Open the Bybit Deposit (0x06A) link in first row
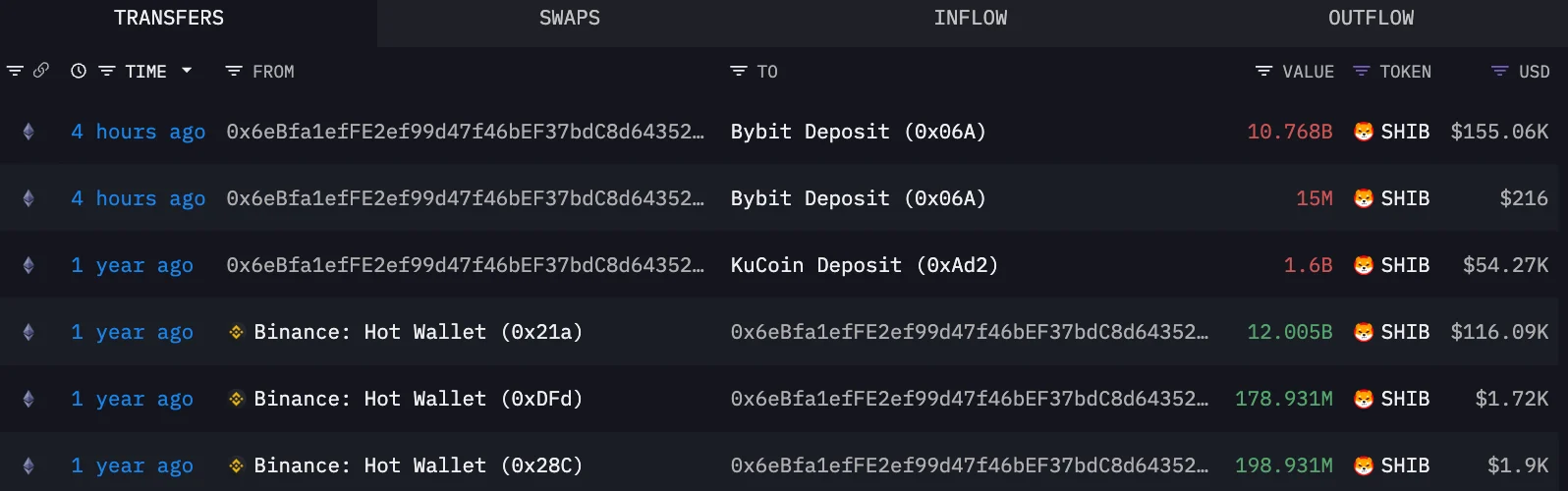Image resolution: width=1568 pixels, height=491 pixels. coord(858,132)
